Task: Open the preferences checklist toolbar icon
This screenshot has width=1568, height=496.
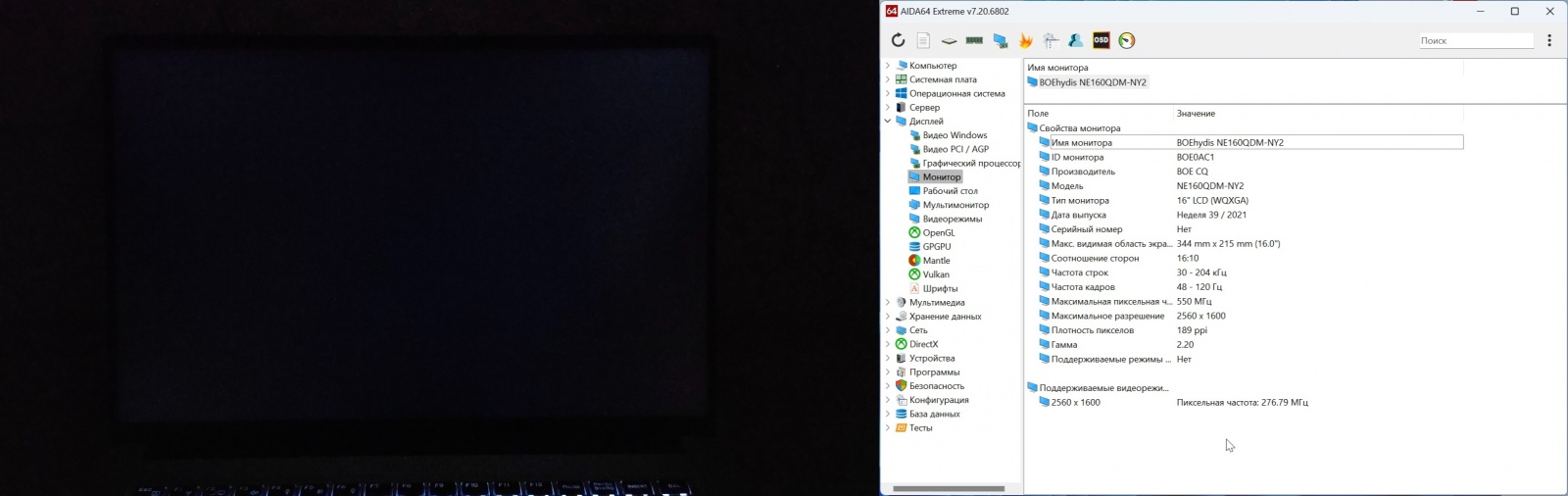Action: click(1051, 40)
